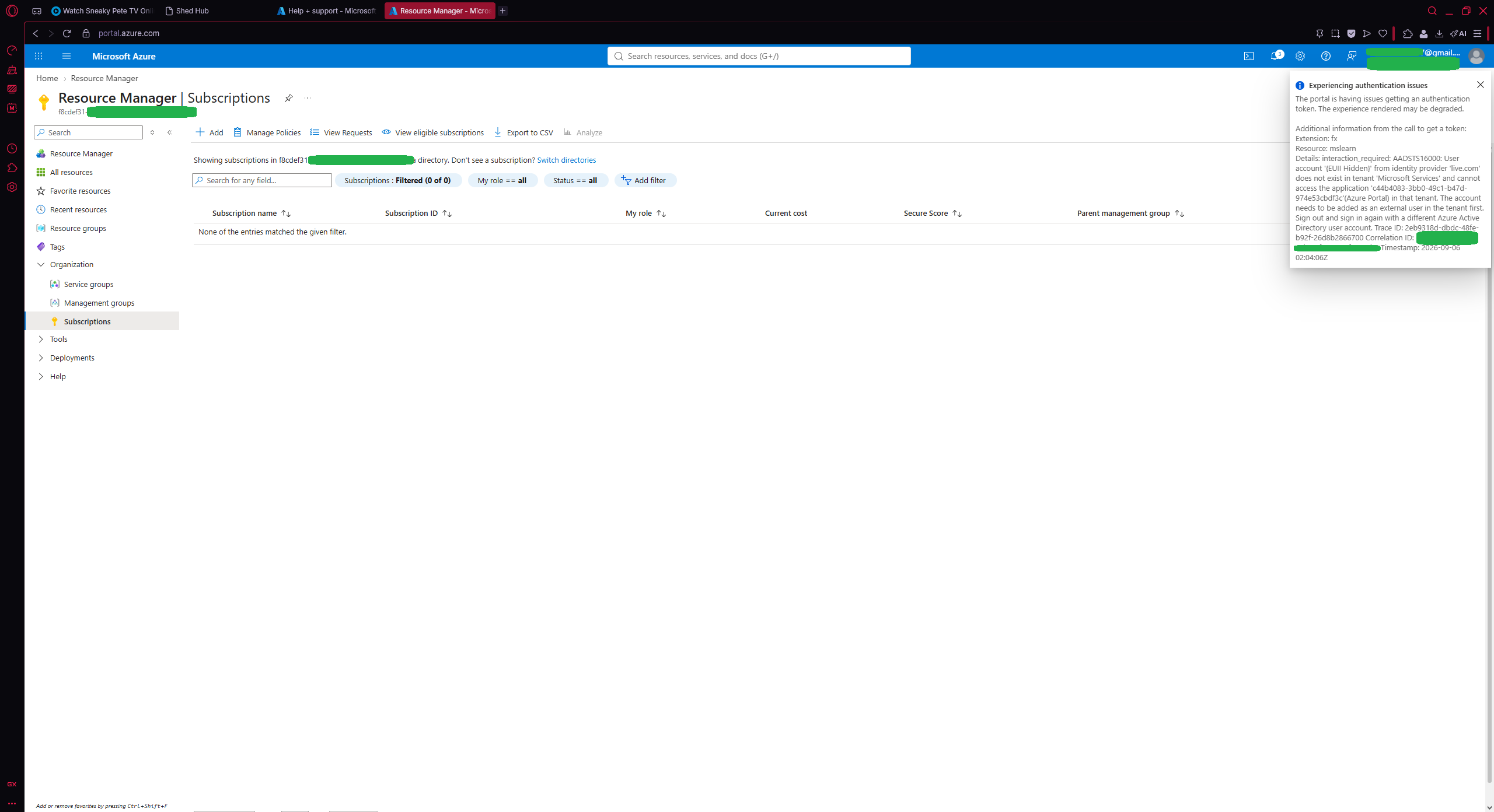The width and height of the screenshot is (1494, 812).
Task: Open browser snapshot camera icon
Action: pos(1335,33)
